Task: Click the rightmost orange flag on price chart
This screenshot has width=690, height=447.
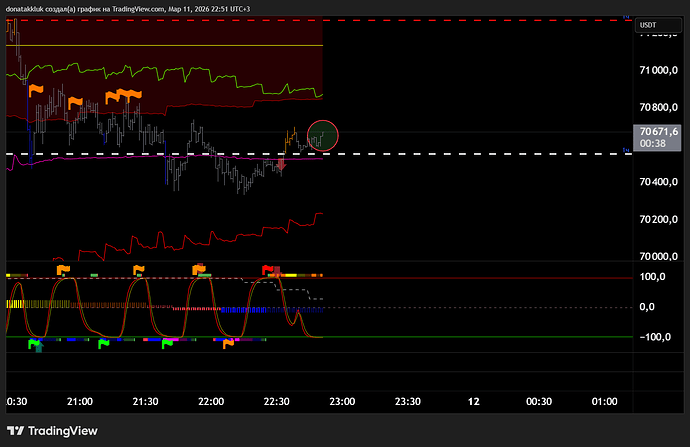Action: [133, 94]
